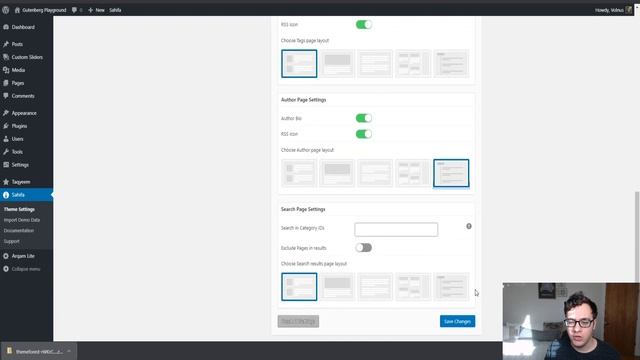Open Import Demo Data submenu item
640x360 pixels.
tap(22, 220)
